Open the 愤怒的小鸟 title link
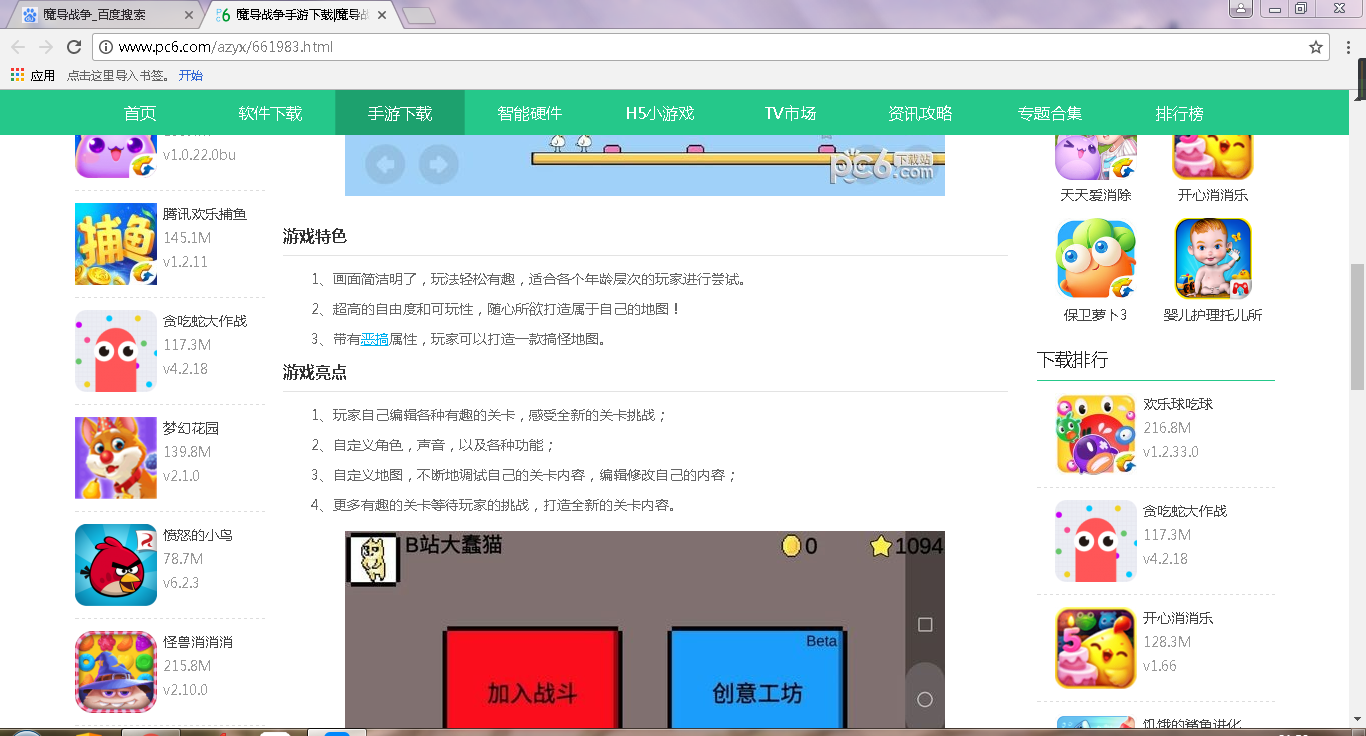This screenshot has height=736, width=1366. tap(198, 535)
